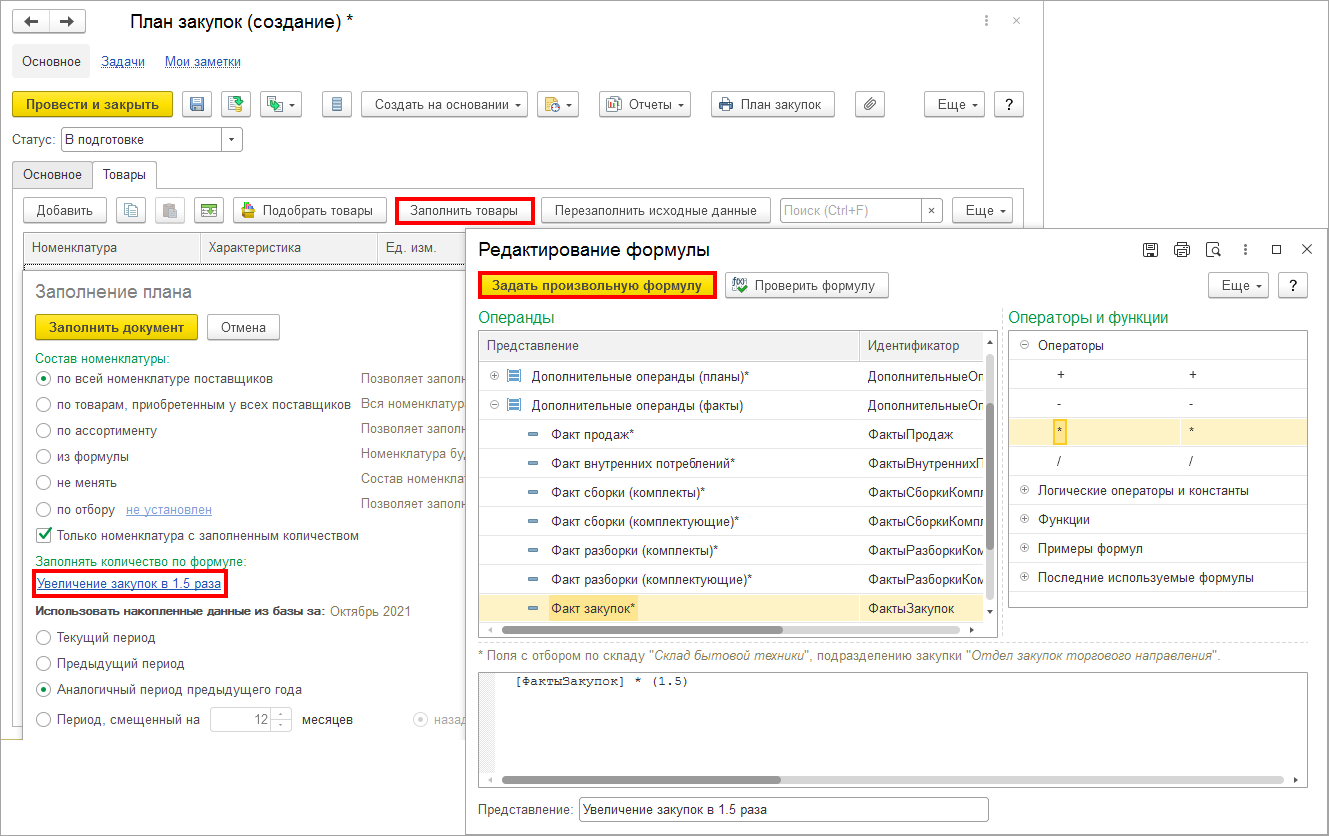Click Провести и закрыть button

point(92,104)
